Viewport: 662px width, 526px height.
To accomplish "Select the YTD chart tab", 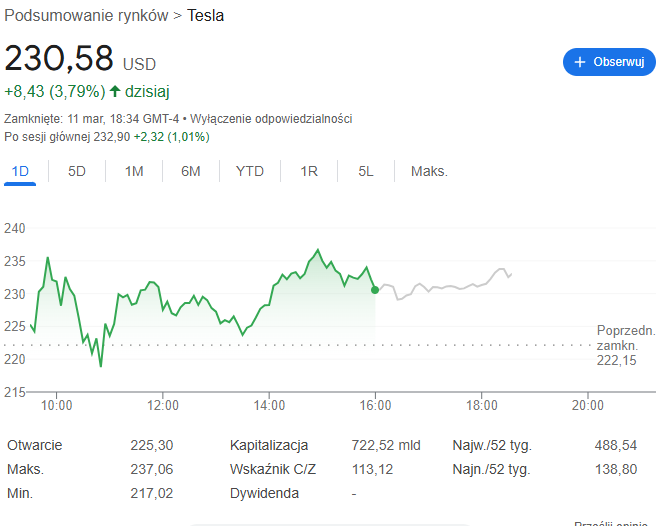I will coord(250,171).
